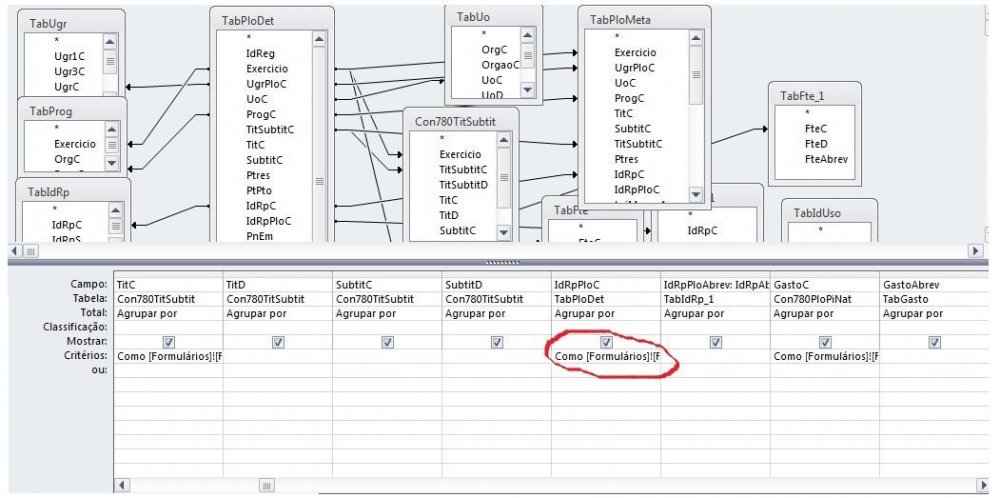Toggle Mostrar checkbox under the IdRpPloC column

click(x=606, y=342)
